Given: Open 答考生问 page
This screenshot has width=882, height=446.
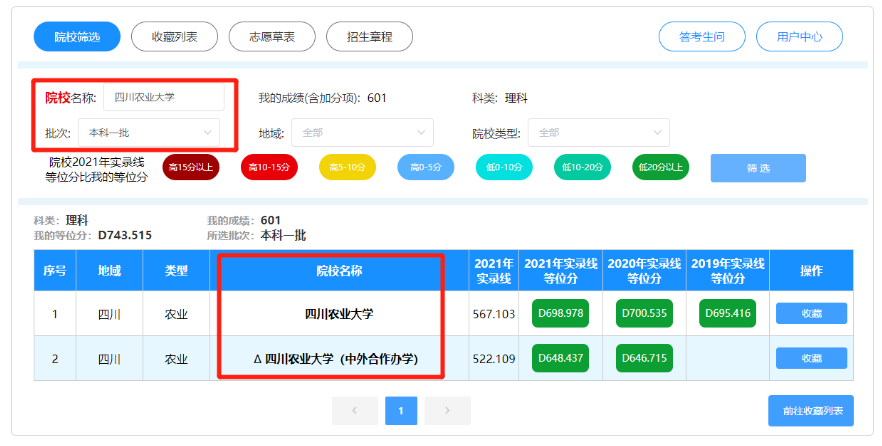Looking at the screenshot, I should 702,37.
